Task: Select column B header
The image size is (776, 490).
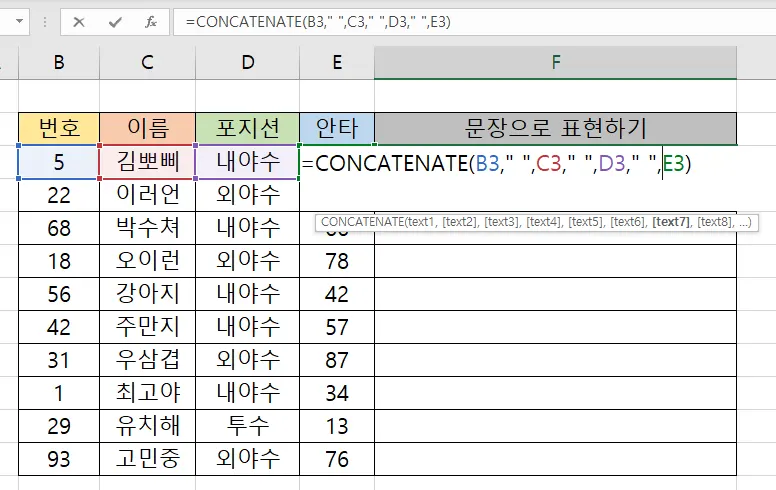Action: click(x=59, y=63)
